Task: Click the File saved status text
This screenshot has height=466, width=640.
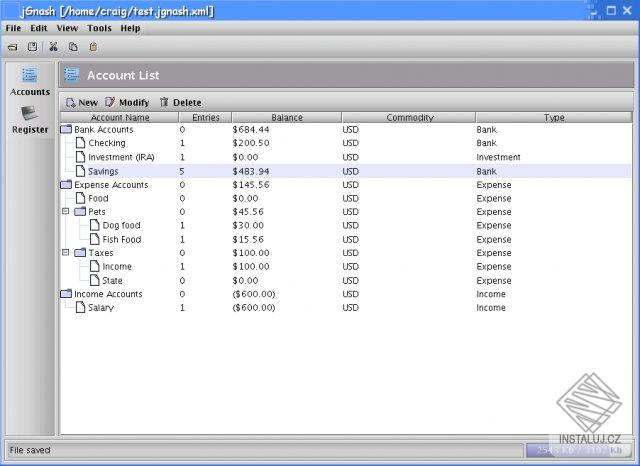Action: pos(30,450)
